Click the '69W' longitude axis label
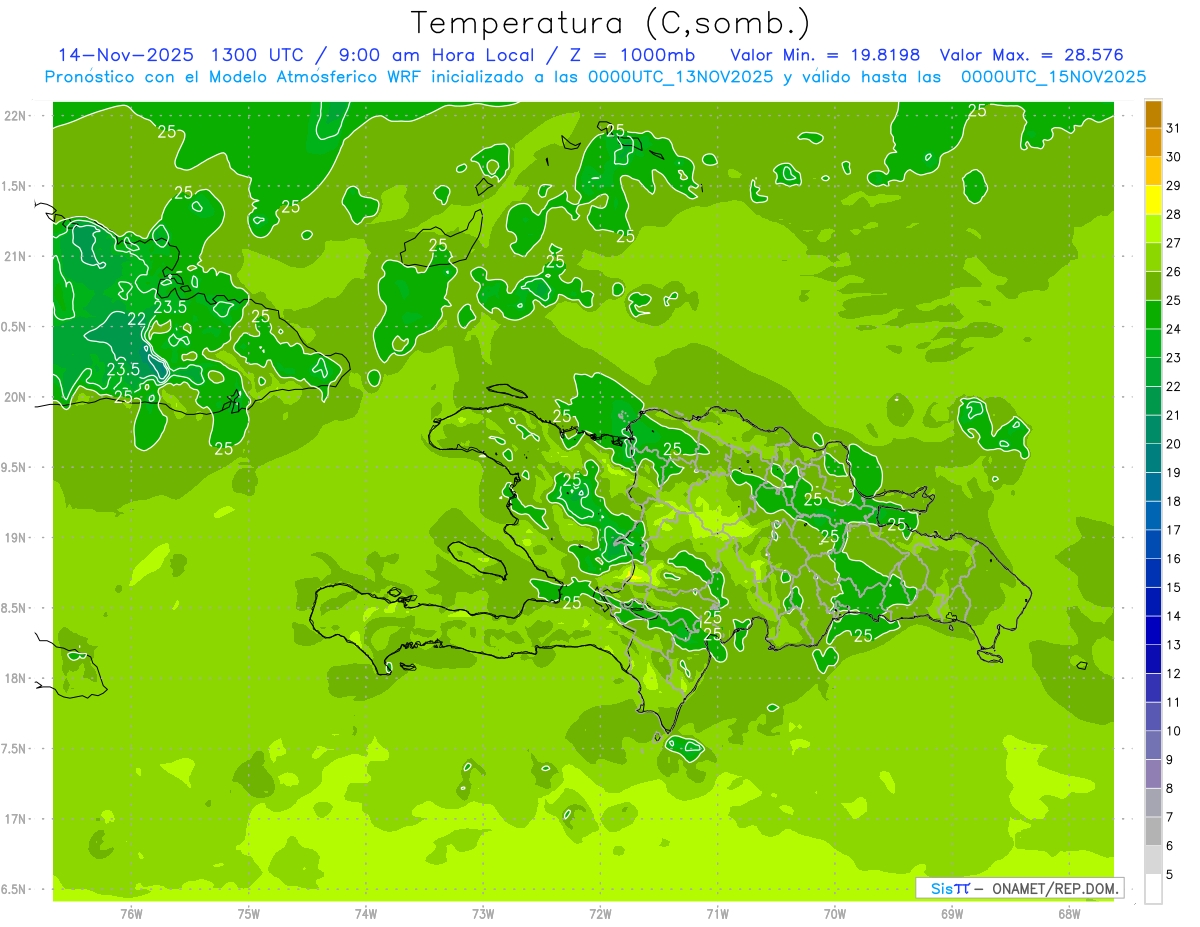This screenshot has width=1200, height=927. click(x=952, y=914)
